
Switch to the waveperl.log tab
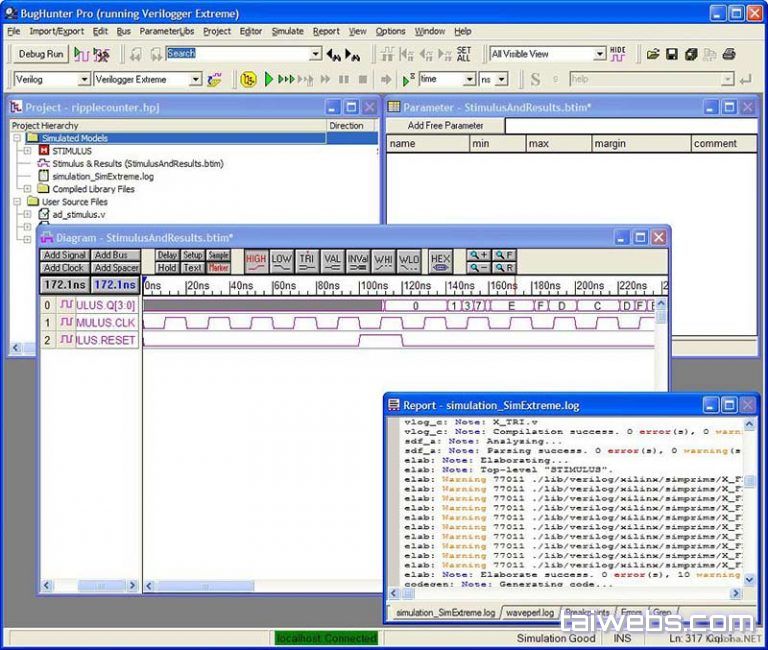pyautogui.click(x=530, y=612)
